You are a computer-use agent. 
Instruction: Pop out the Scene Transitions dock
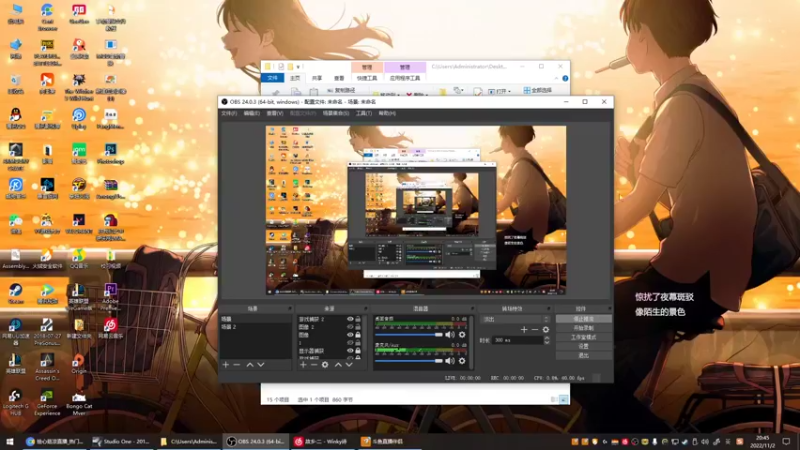548,309
